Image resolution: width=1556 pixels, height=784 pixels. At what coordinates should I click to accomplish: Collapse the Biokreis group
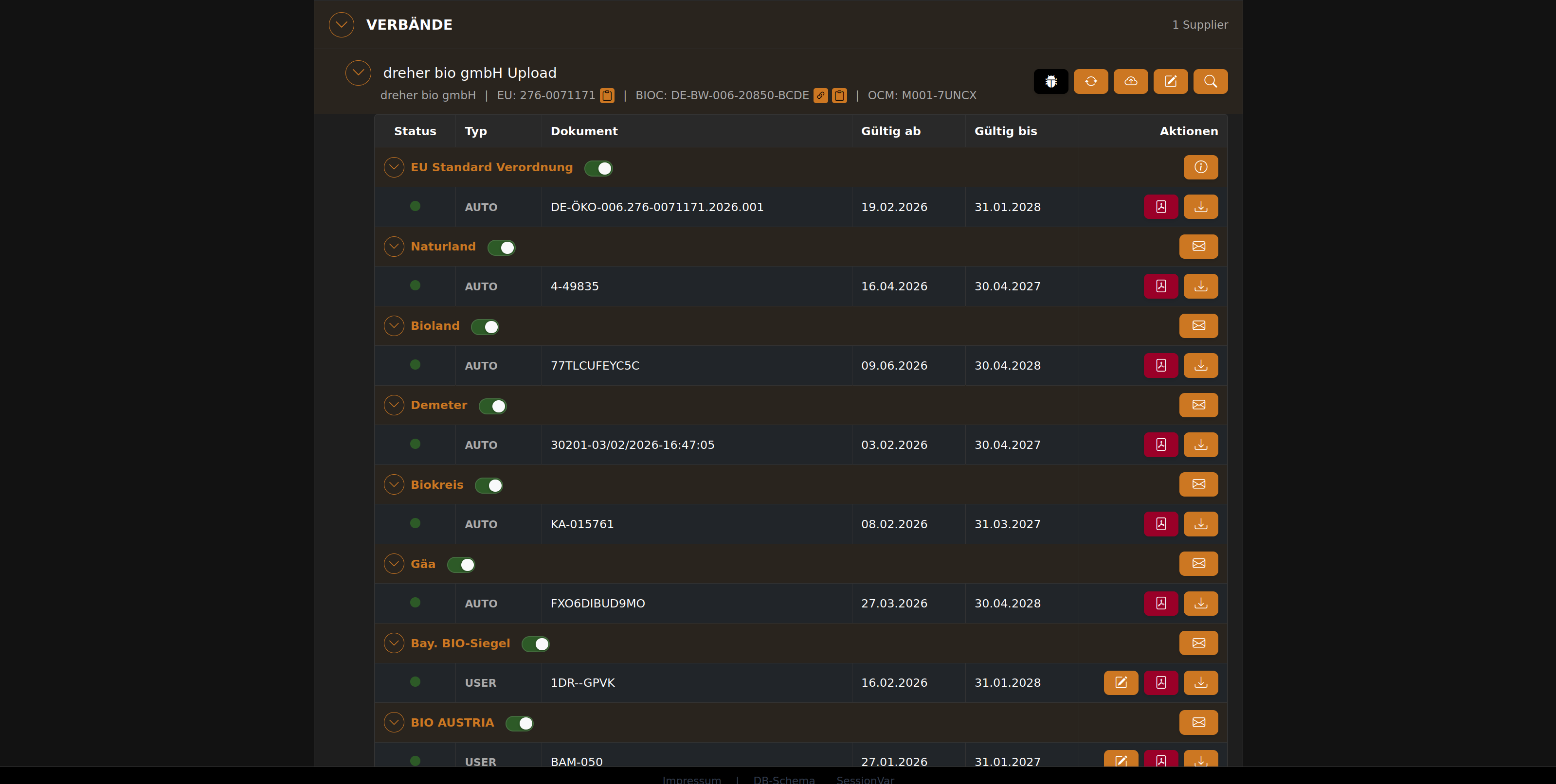click(394, 484)
